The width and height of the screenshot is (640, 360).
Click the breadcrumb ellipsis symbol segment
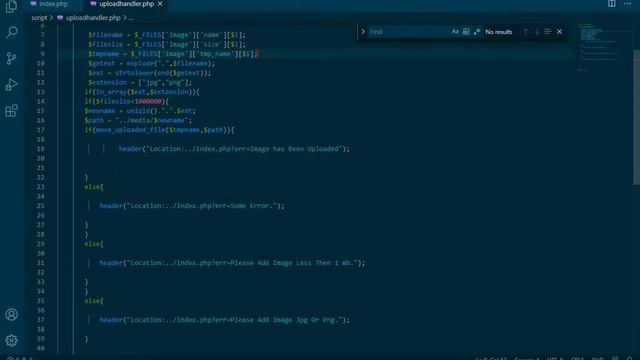coord(131,18)
